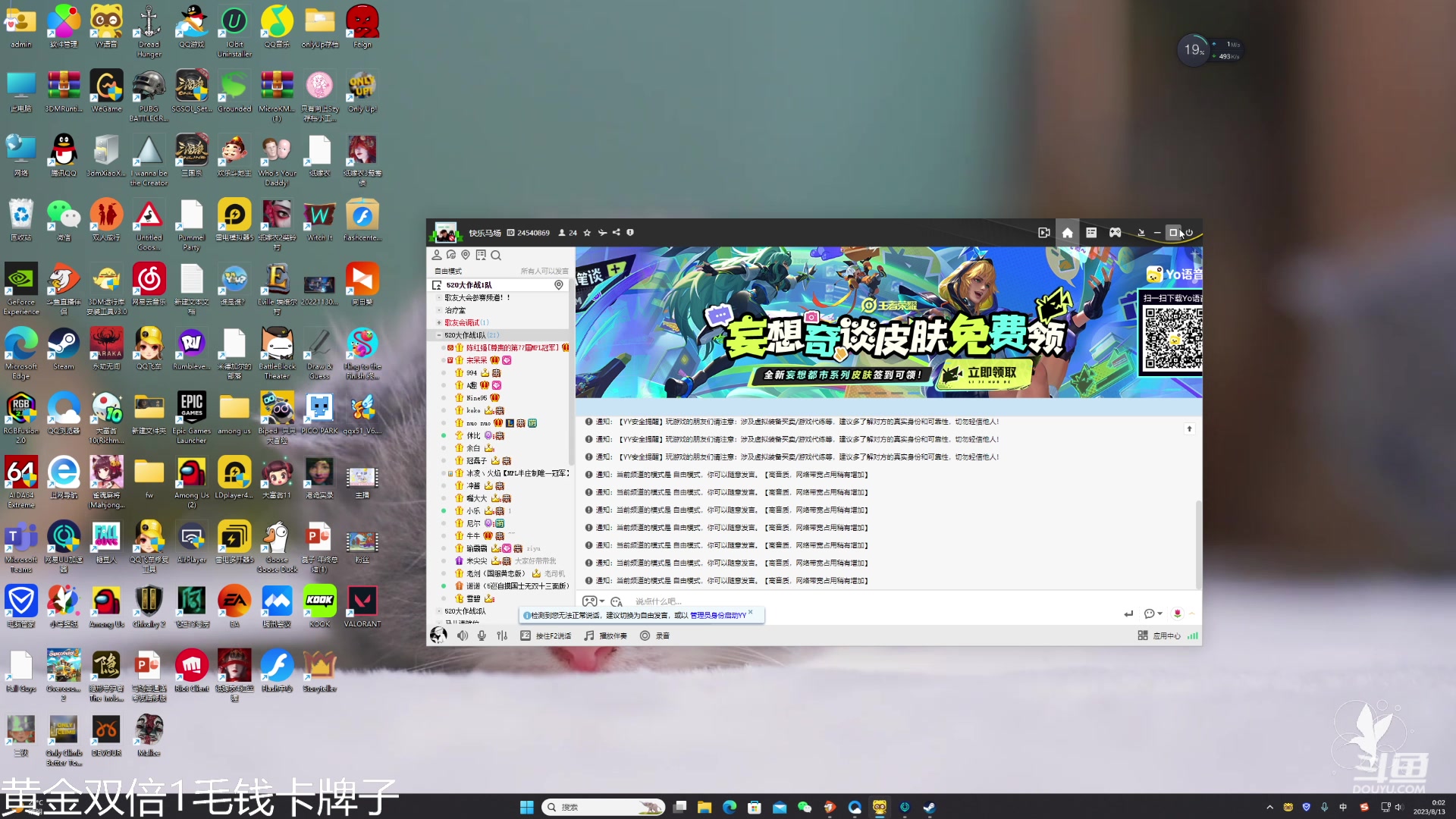The width and height of the screenshot is (1456, 819).
Task: Open the Epic Games Launcher desktop icon
Action: click(192, 418)
